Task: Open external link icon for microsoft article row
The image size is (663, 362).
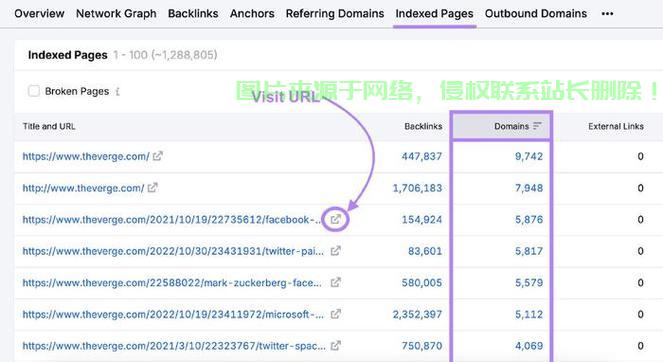Action: [x=335, y=314]
